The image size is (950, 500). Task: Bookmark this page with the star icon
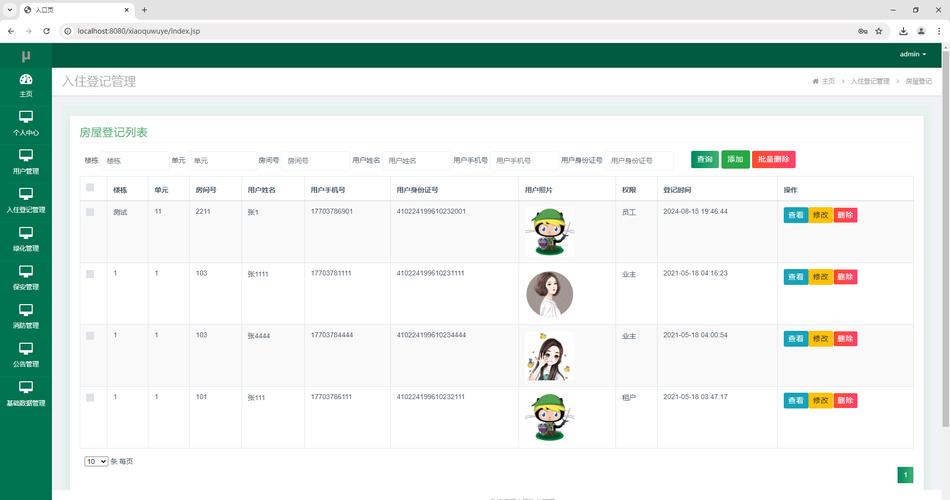pos(879,31)
